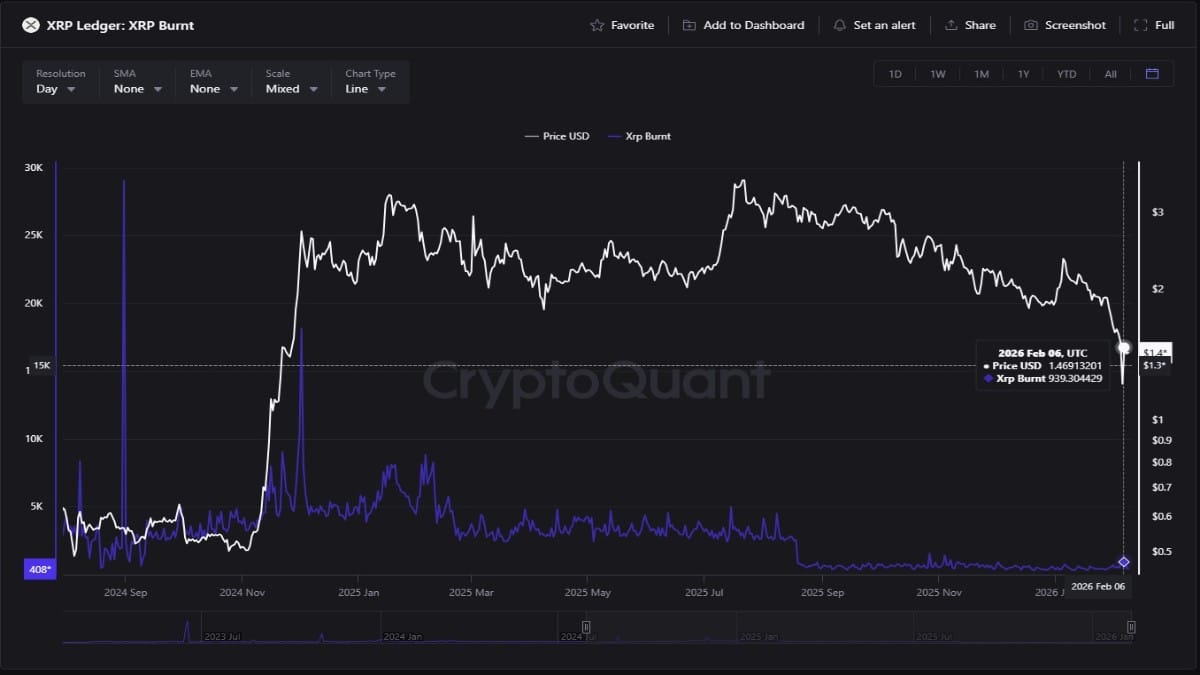The image size is (1200, 675).
Task: Click the Add to Dashboard icon
Action: pyautogui.click(x=689, y=25)
